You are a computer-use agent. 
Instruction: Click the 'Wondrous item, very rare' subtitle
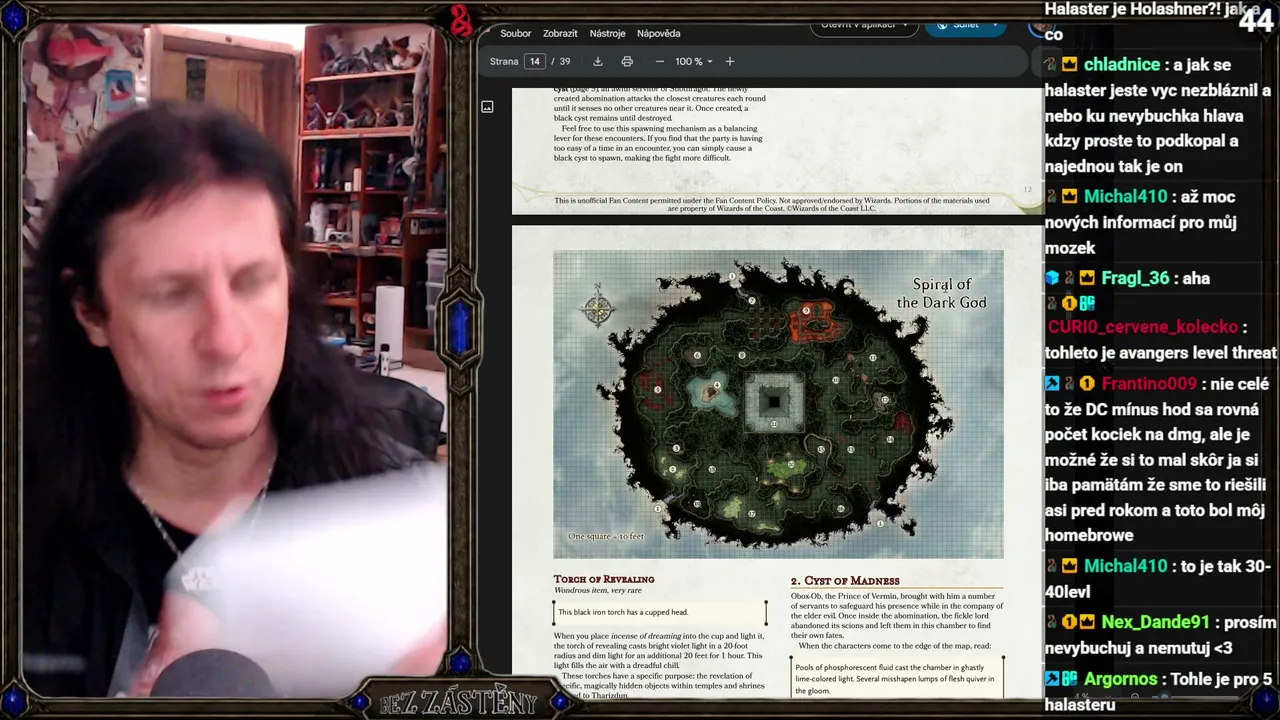click(596, 590)
